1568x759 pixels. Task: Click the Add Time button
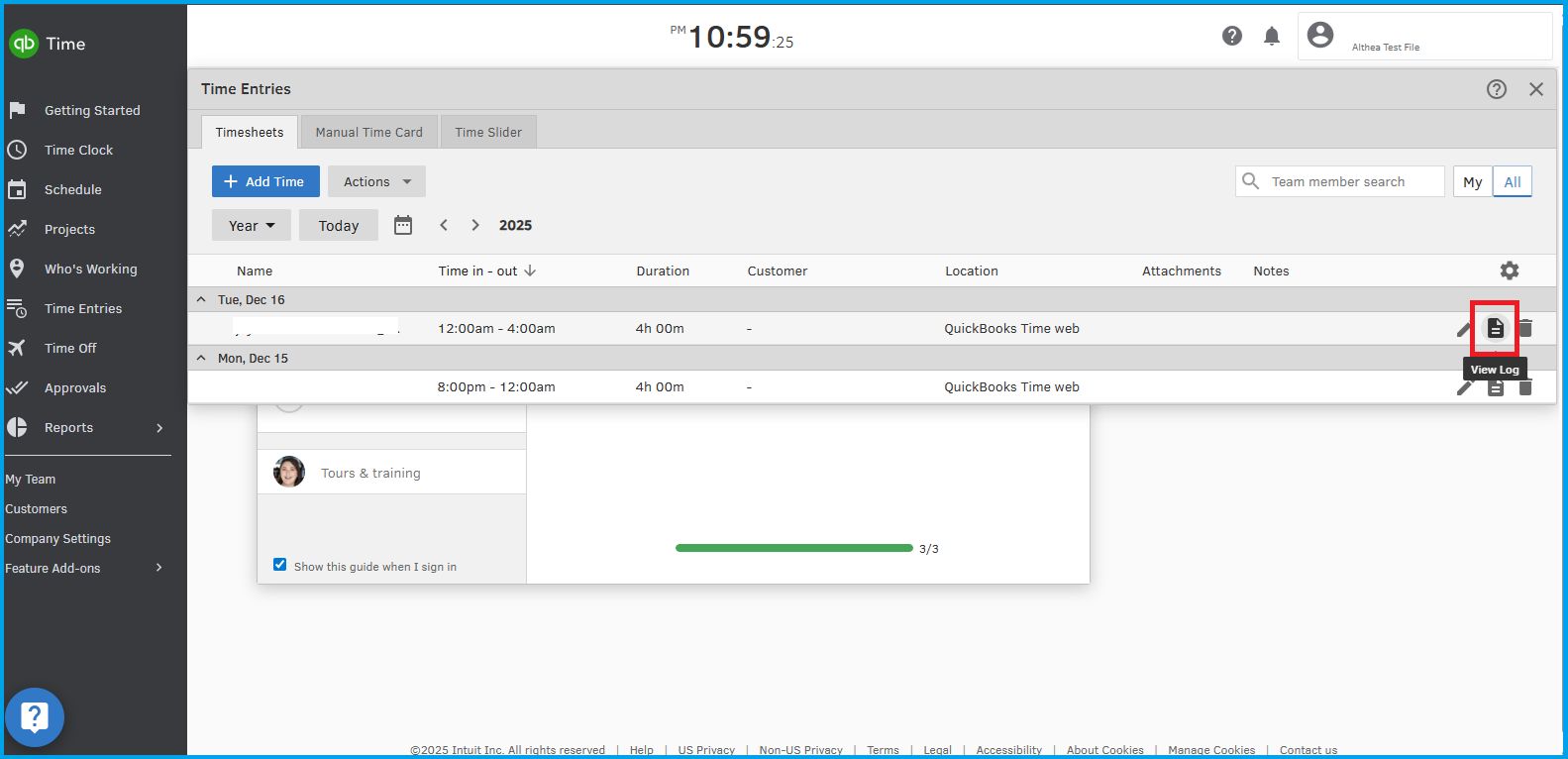pyautogui.click(x=265, y=181)
